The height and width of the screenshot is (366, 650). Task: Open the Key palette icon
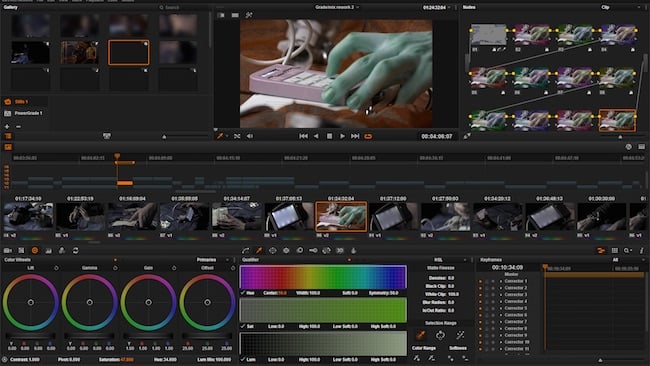point(313,250)
